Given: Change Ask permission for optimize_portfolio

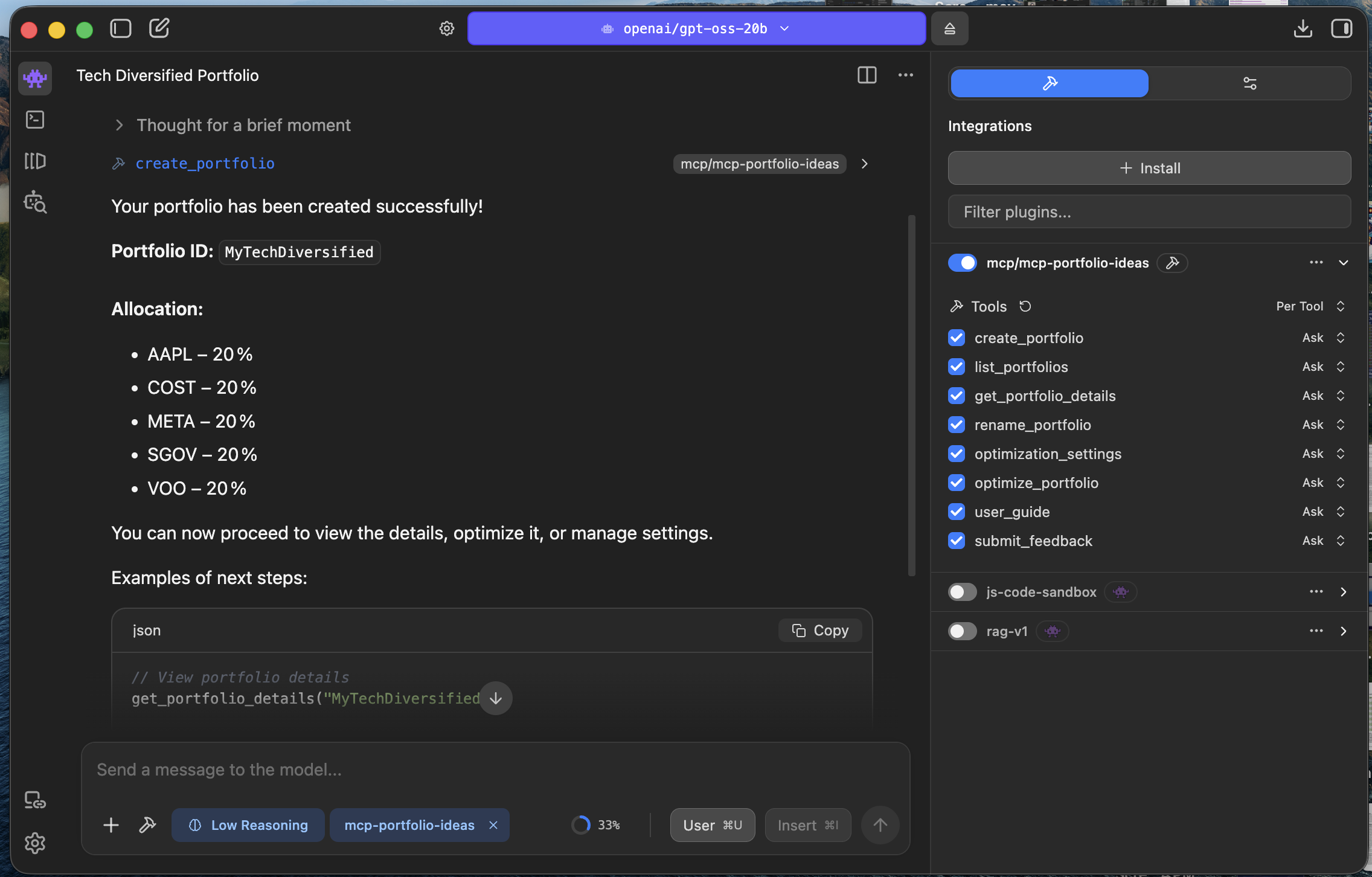Looking at the screenshot, I should click(x=1324, y=483).
